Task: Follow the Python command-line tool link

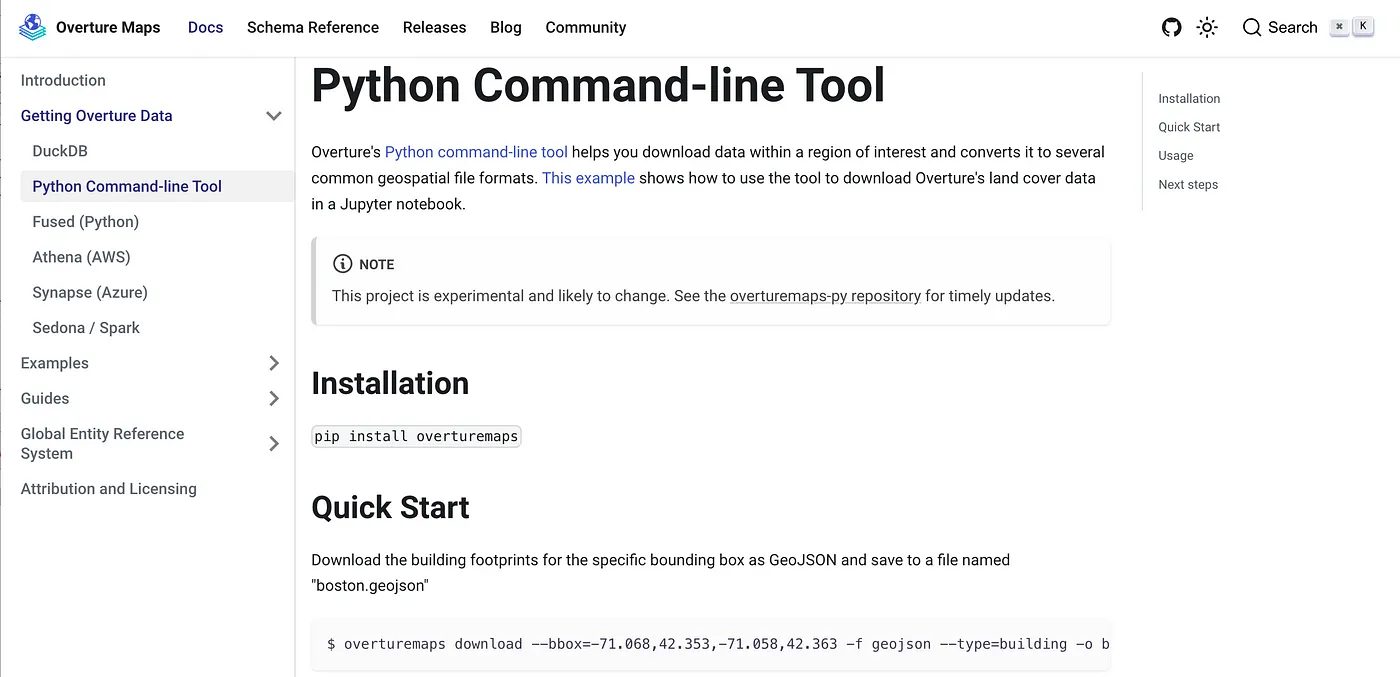Action: tap(476, 152)
